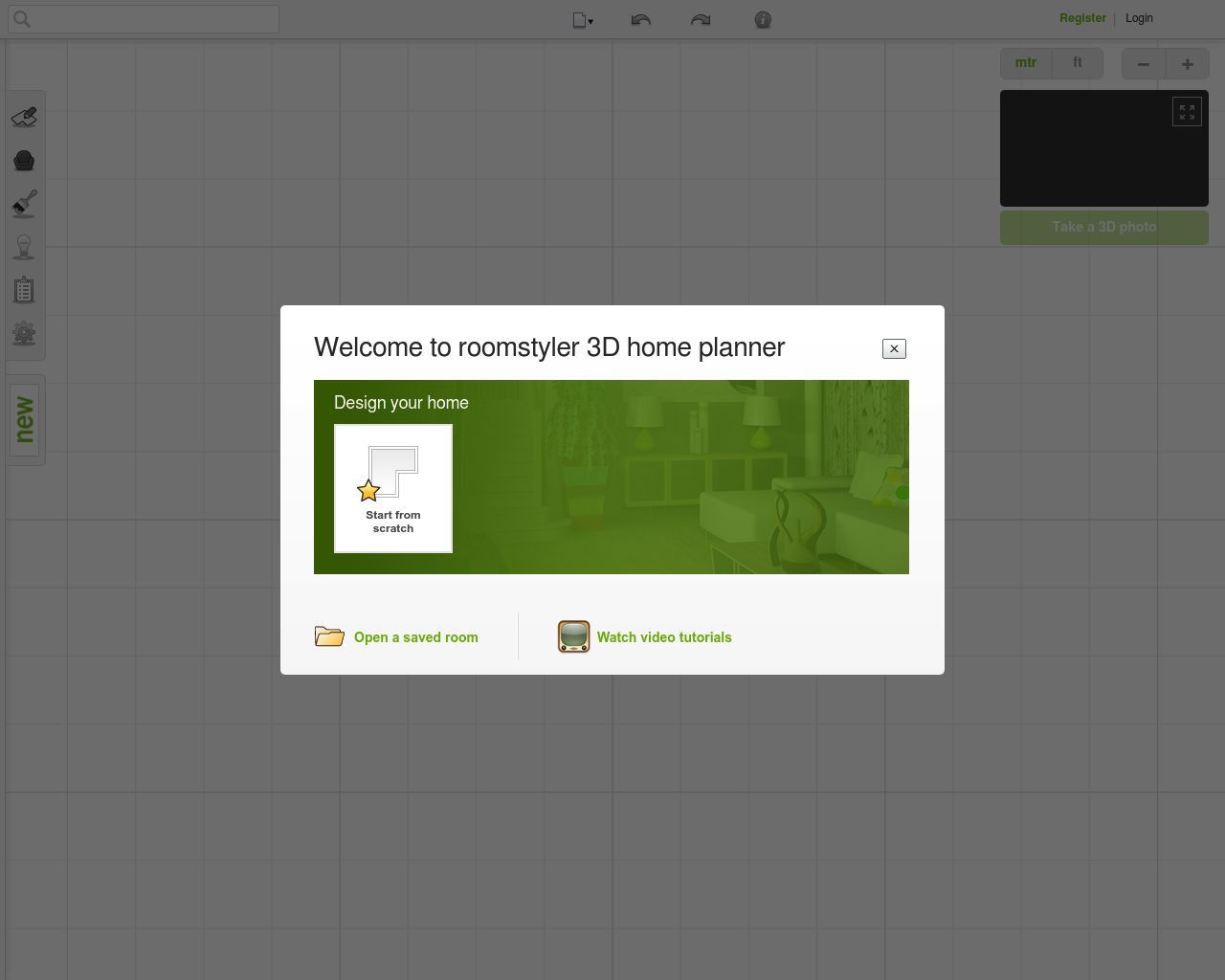This screenshot has height=980, width=1225.
Task: Switch units to feet (ft)
Action: pyautogui.click(x=1078, y=63)
